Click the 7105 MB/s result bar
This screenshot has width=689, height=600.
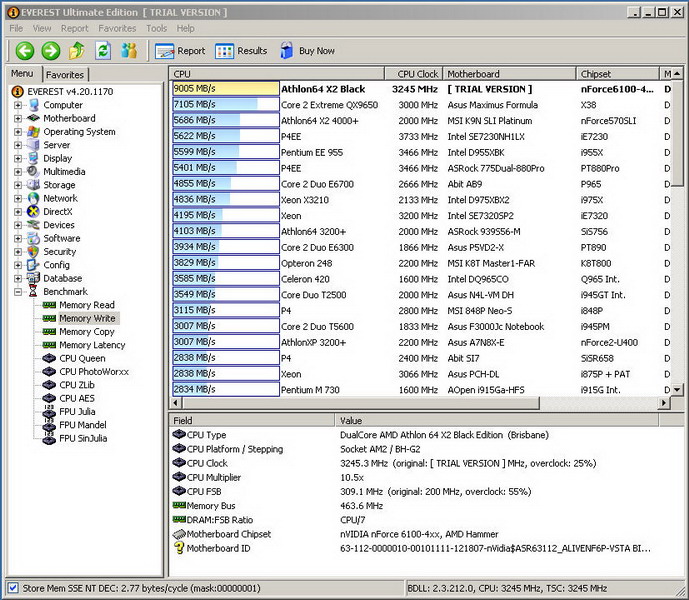[x=226, y=105]
